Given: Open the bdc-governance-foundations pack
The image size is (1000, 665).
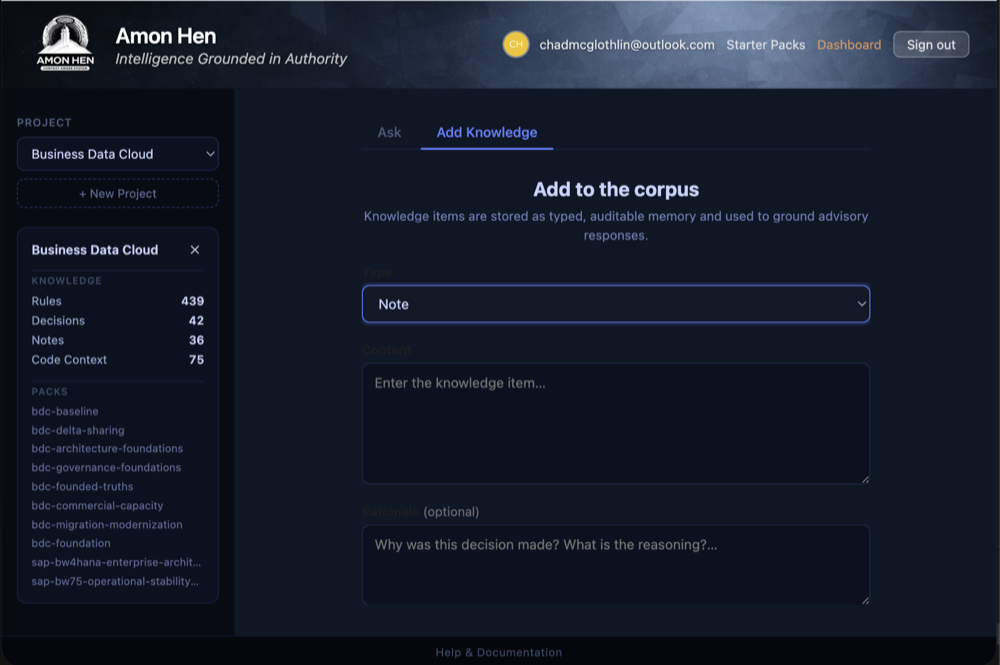Looking at the screenshot, I should coord(105,467).
